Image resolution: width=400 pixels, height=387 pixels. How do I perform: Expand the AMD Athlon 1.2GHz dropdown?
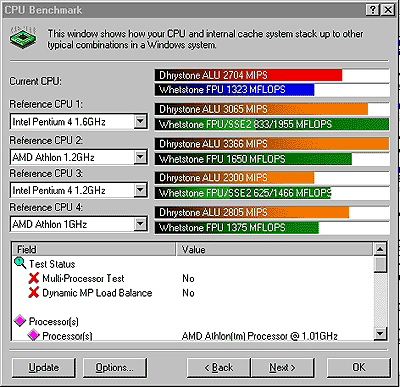(141, 157)
